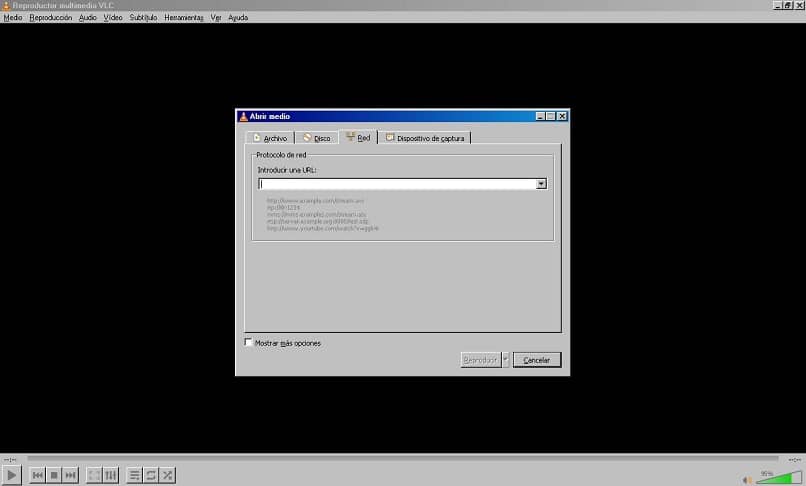The width and height of the screenshot is (806, 486).
Task: Open extended settings equalizer icon
Action: (x=111, y=475)
